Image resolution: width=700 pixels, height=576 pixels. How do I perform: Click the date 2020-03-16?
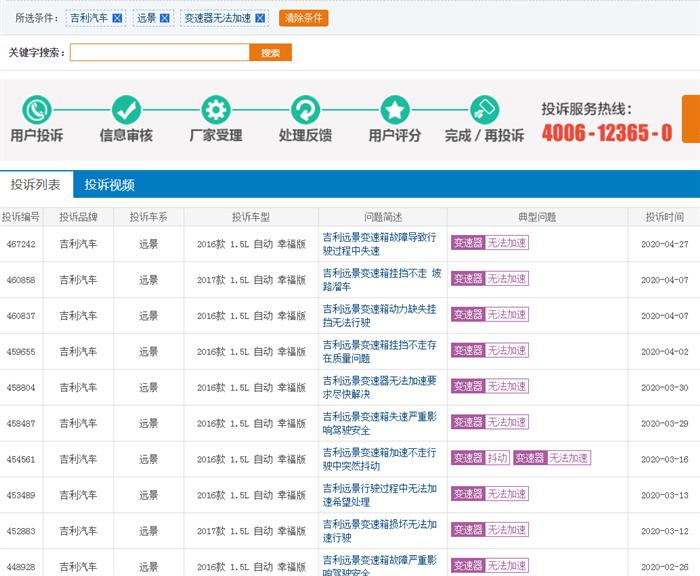665,459
